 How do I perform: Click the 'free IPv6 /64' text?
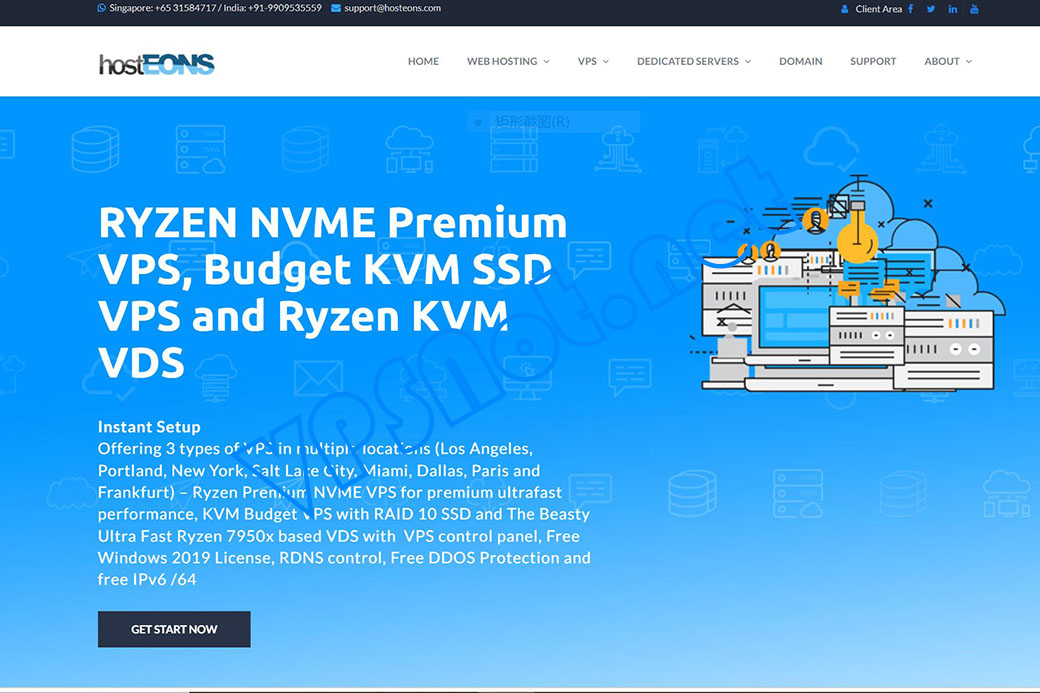point(147,579)
